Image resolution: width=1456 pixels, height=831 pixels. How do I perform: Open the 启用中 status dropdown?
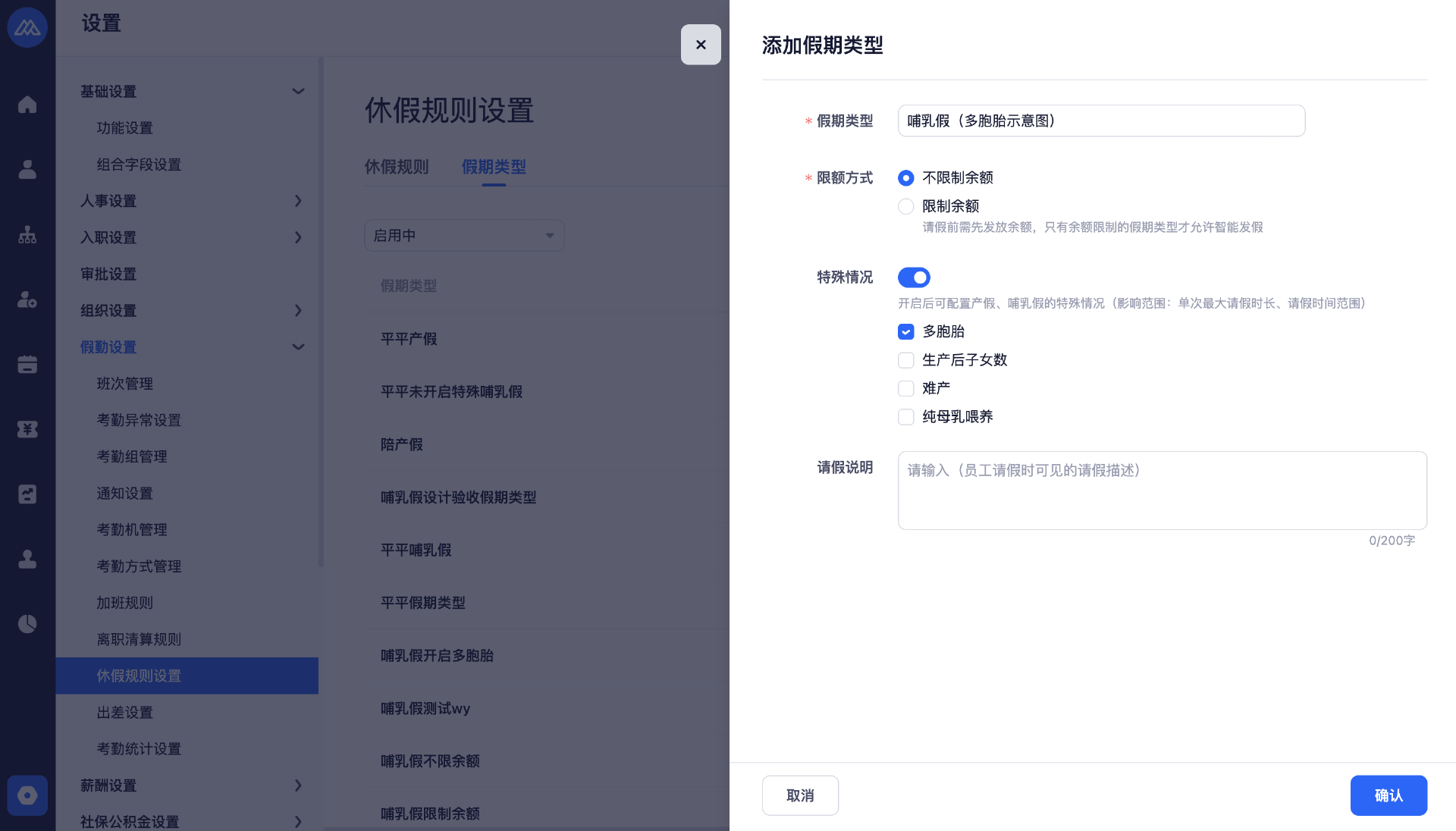coord(464,236)
